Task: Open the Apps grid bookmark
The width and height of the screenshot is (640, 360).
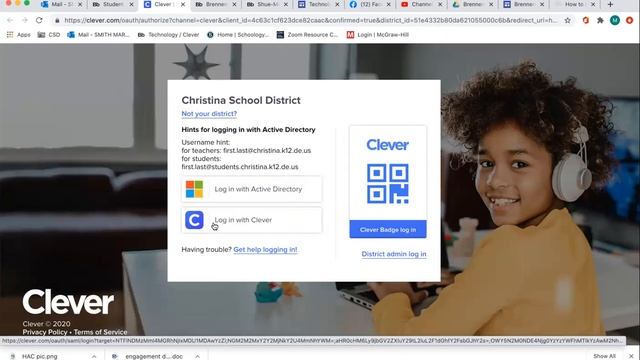Action: point(18,35)
